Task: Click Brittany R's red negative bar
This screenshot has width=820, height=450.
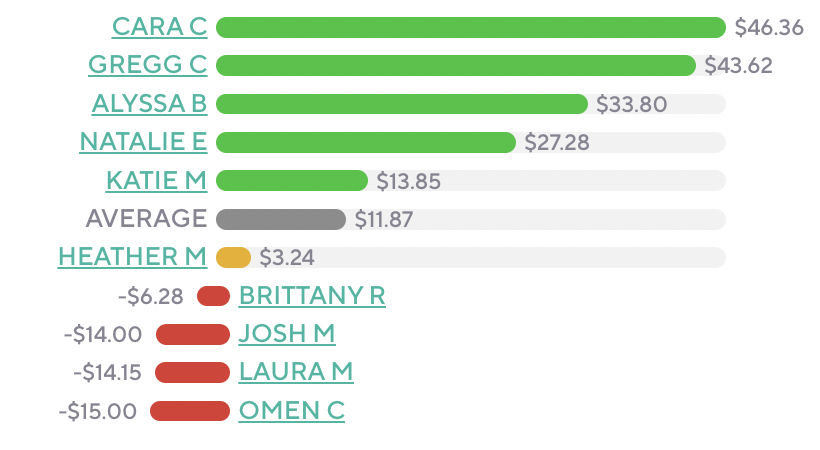Action: pyautogui.click(x=214, y=296)
